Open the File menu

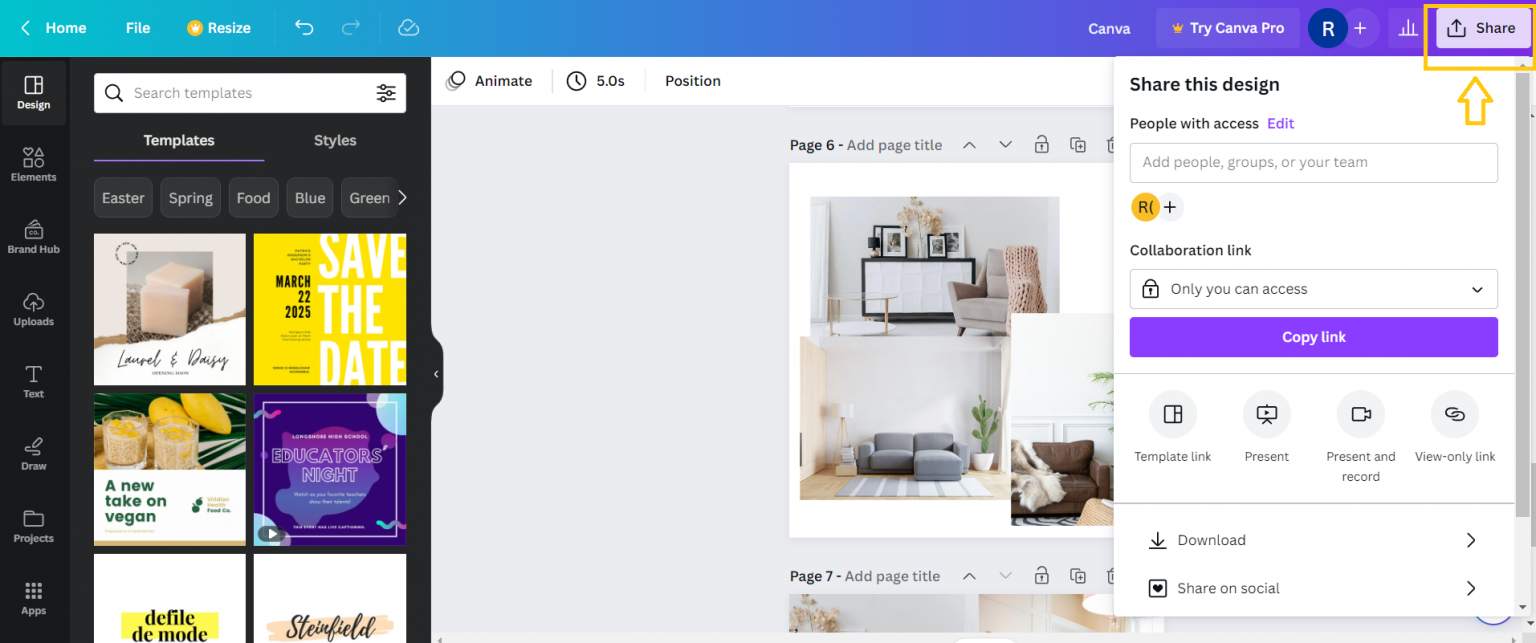[138, 28]
